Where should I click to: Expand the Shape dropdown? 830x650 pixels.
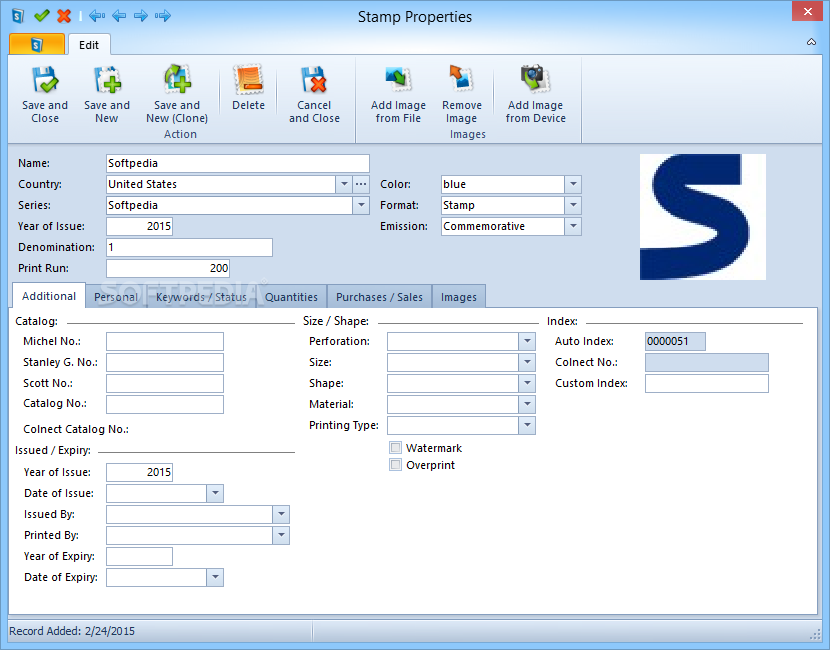527,383
